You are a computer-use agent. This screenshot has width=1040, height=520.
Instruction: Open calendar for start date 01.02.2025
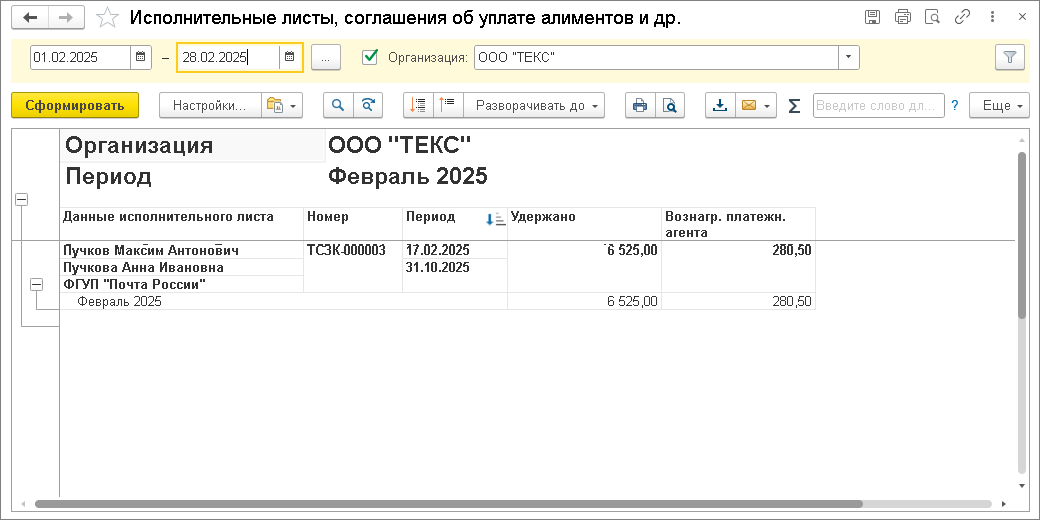(x=141, y=57)
